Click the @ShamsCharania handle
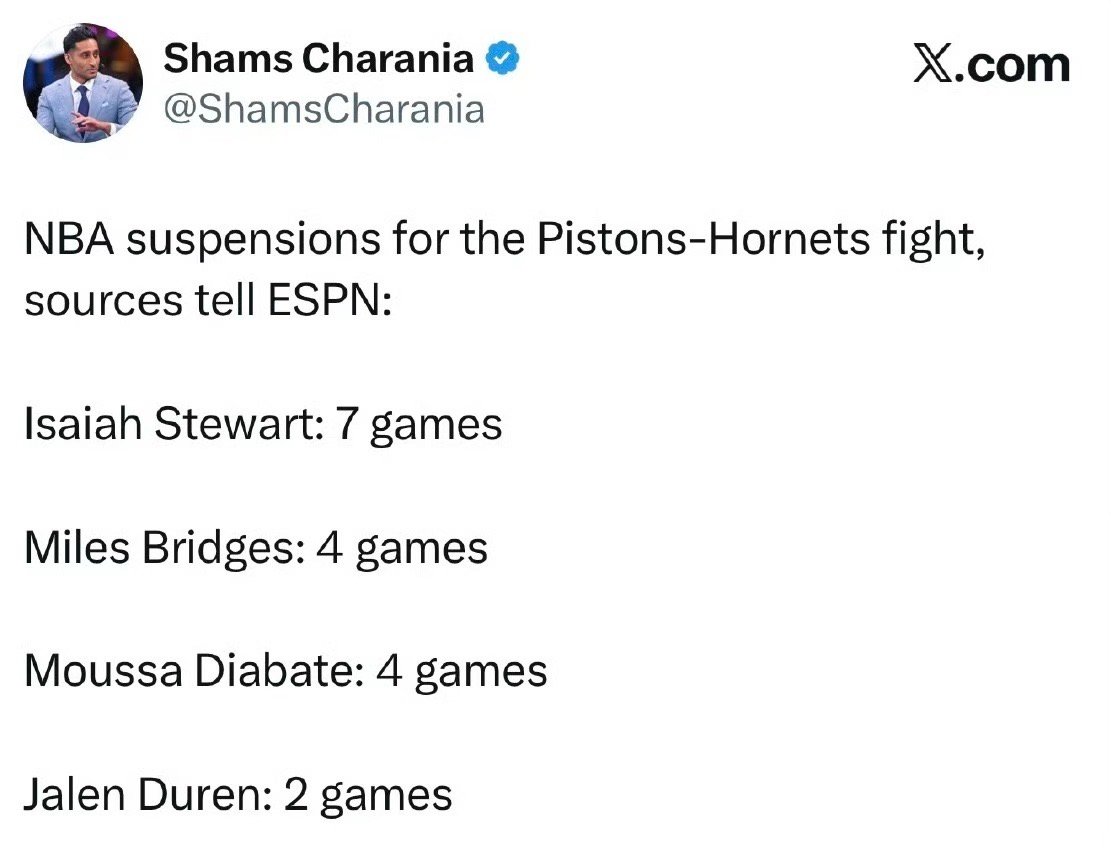Image resolution: width=1111 pixels, height=848 pixels. (x=324, y=108)
